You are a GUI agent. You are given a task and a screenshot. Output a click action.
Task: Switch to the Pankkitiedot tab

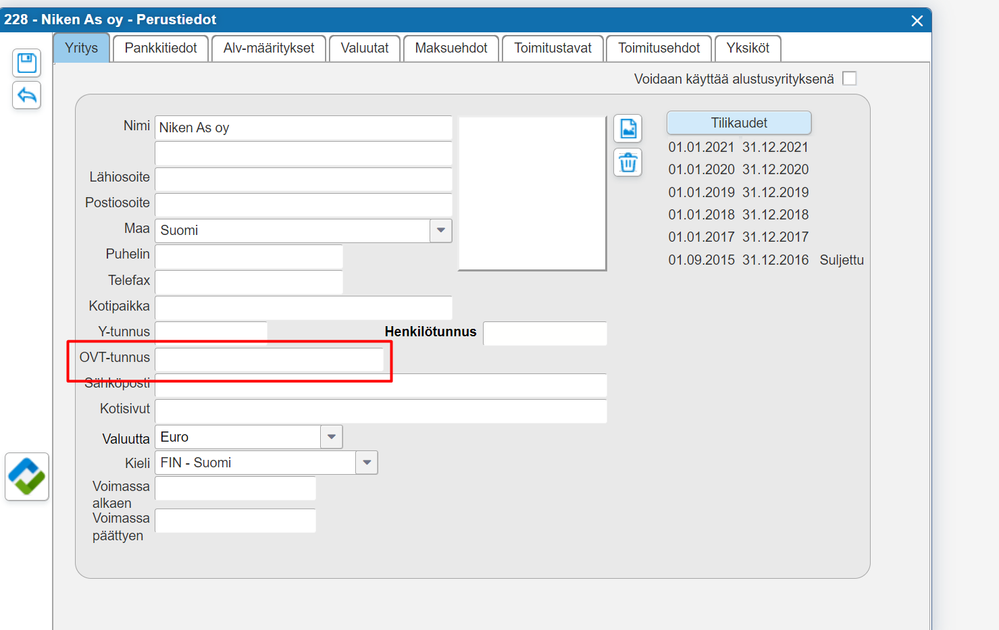point(161,48)
